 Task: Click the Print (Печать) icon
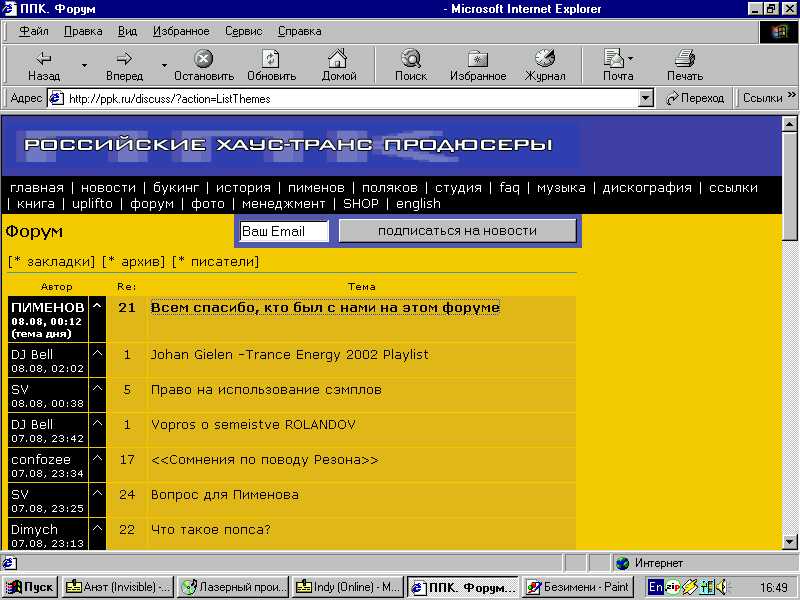(685, 60)
